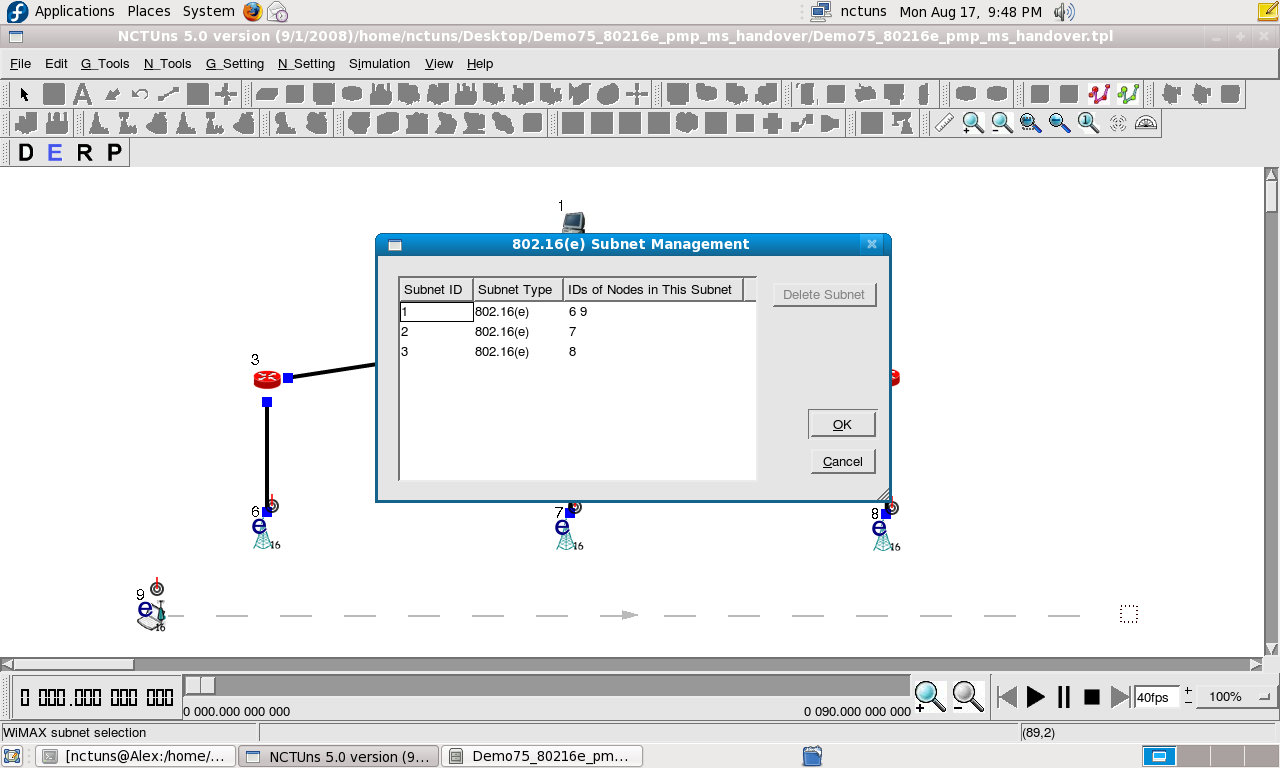Click host node 1 on canvas
The width and height of the screenshot is (1280, 768).
pyautogui.click(x=572, y=222)
